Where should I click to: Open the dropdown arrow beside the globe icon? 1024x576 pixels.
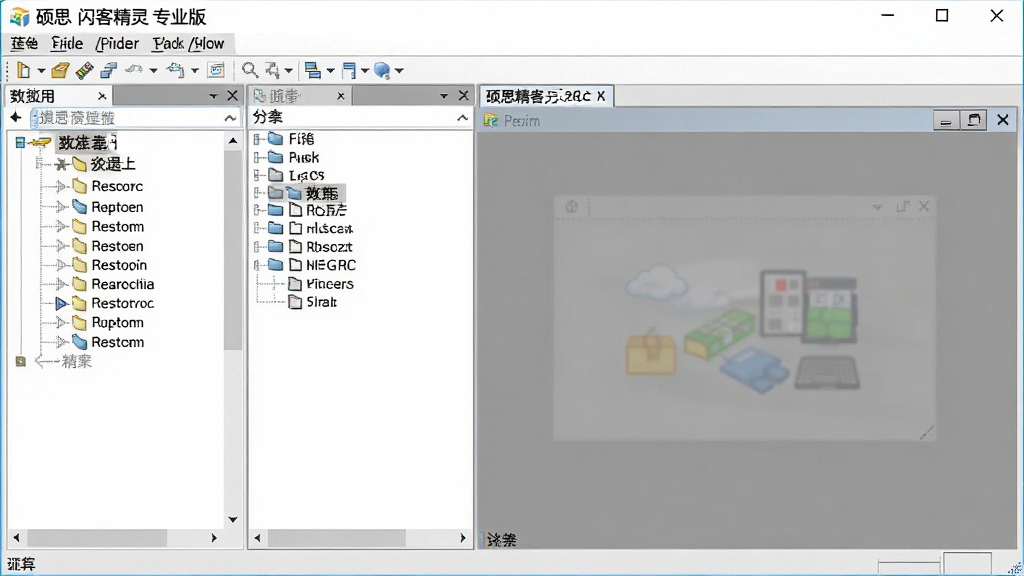pyautogui.click(x=399, y=71)
